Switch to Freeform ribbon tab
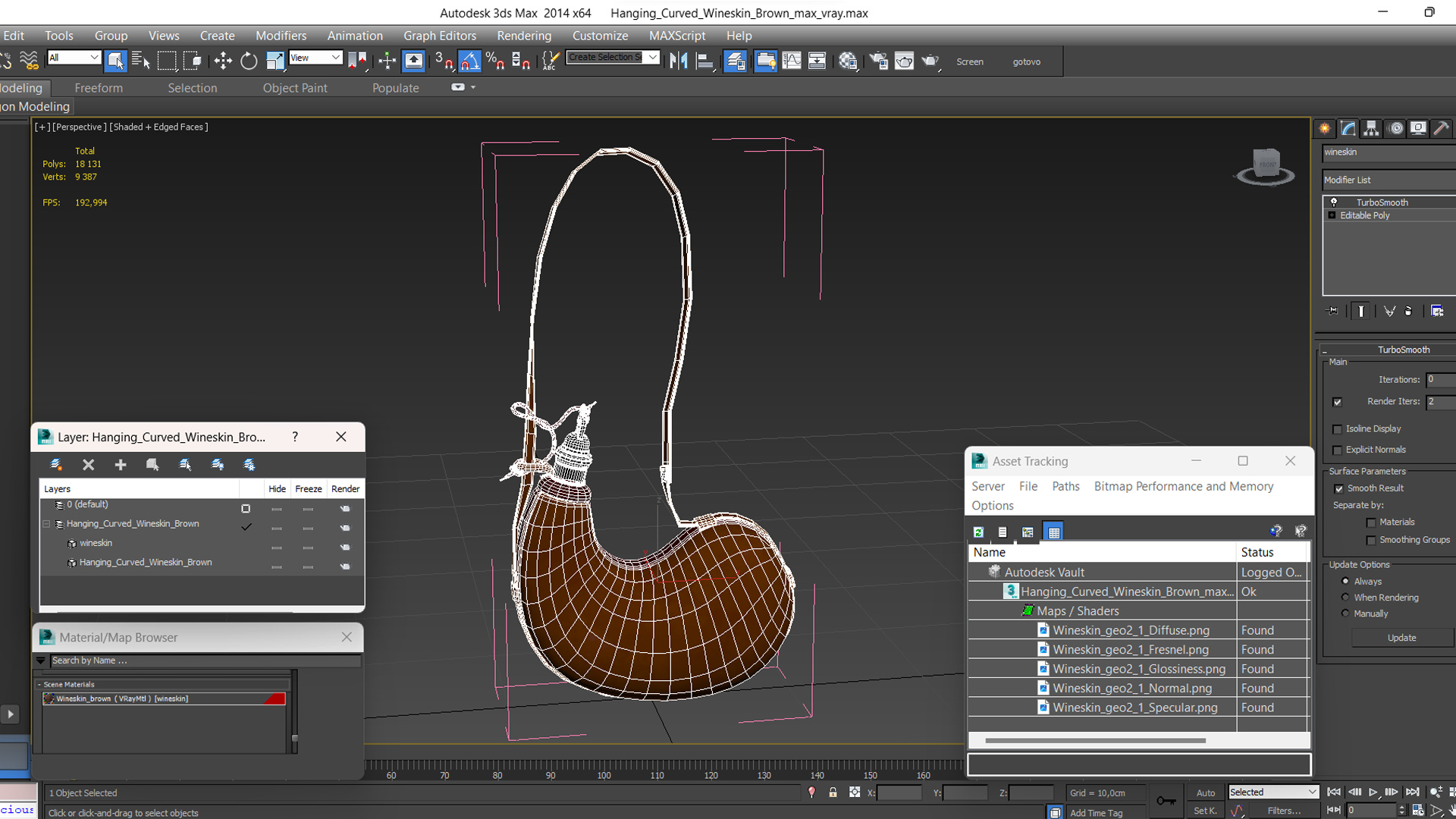The image size is (1456, 819). [x=99, y=88]
